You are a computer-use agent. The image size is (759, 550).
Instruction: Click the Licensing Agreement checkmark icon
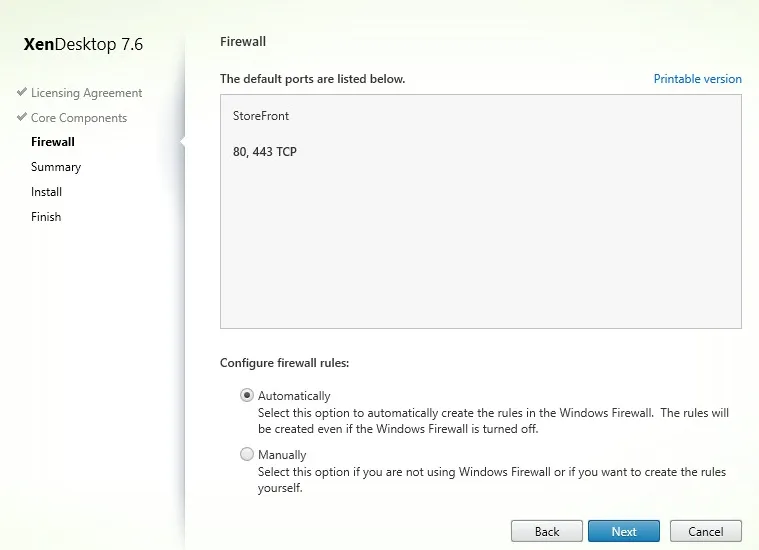(21, 92)
